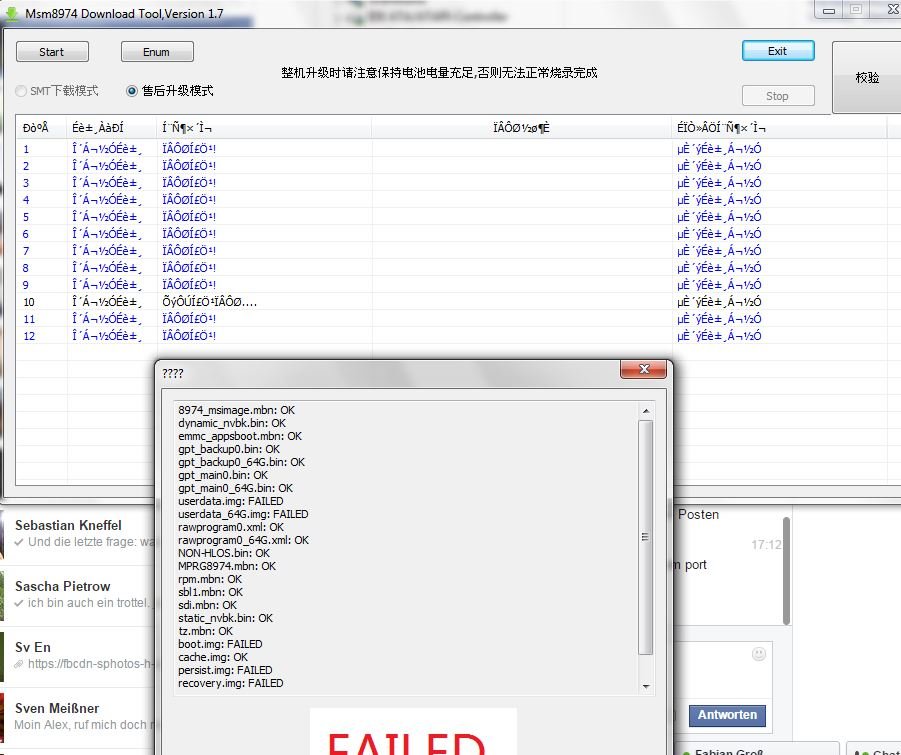
Task: Click log entry rawprogram0.xml: OK
Action: [x=231, y=527]
